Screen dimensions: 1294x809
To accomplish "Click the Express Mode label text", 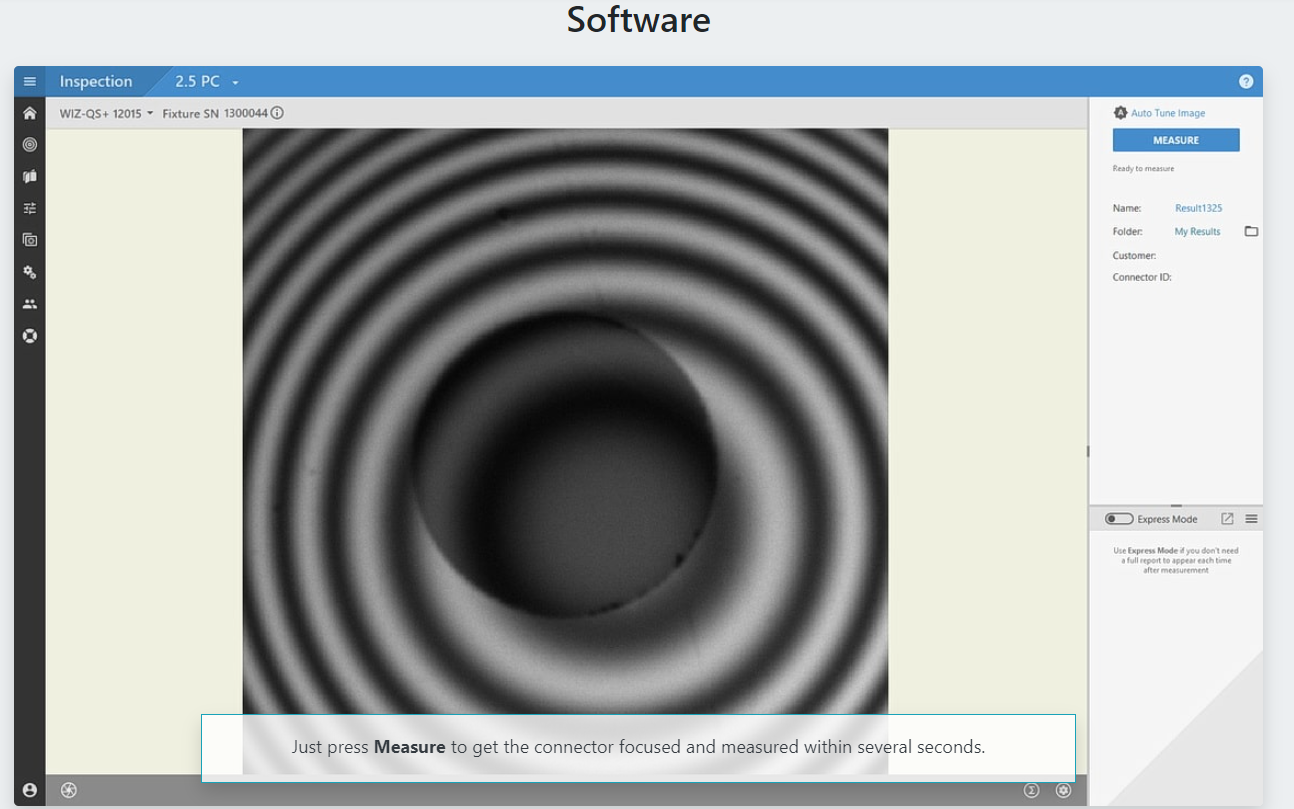I will [1167, 519].
